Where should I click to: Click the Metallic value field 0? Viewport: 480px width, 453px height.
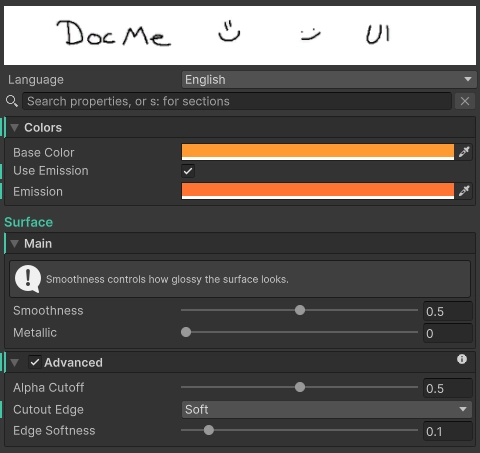448,333
